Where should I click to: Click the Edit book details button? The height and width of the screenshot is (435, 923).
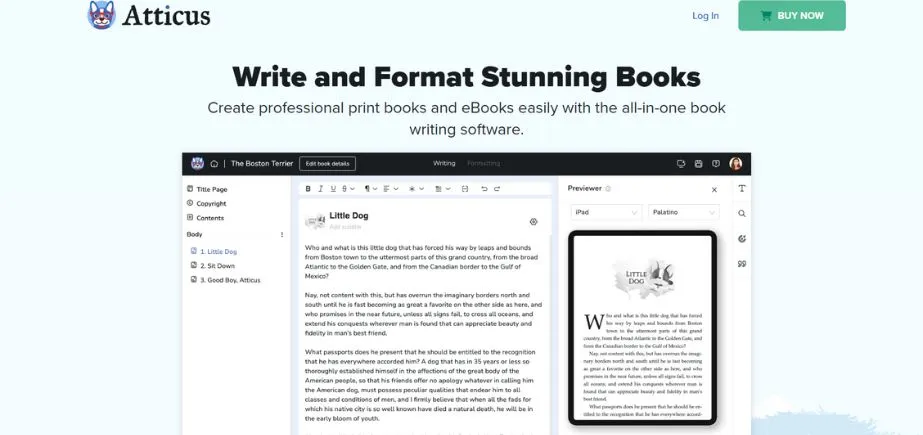[327, 164]
